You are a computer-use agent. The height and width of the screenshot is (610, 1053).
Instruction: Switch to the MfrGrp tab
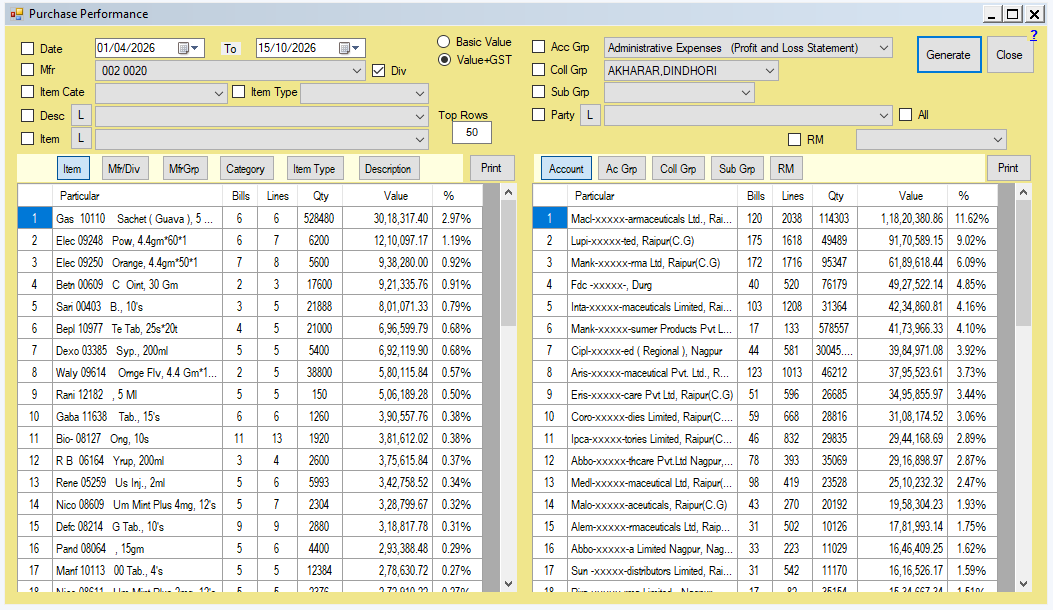click(184, 169)
